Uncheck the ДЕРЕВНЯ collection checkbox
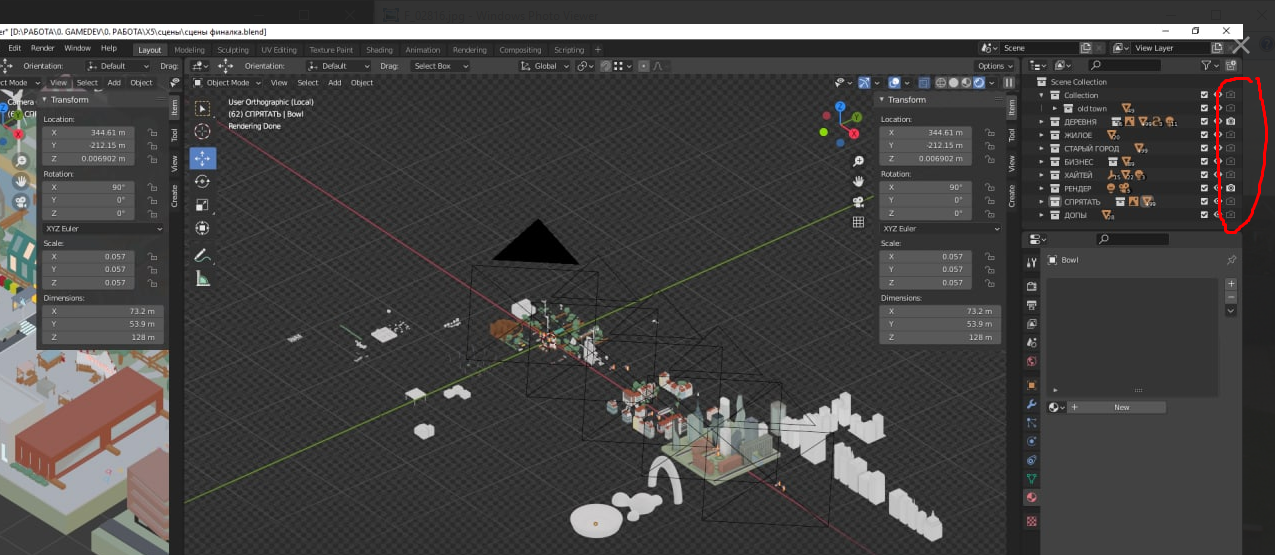Image resolution: width=1275 pixels, height=555 pixels. point(1204,122)
